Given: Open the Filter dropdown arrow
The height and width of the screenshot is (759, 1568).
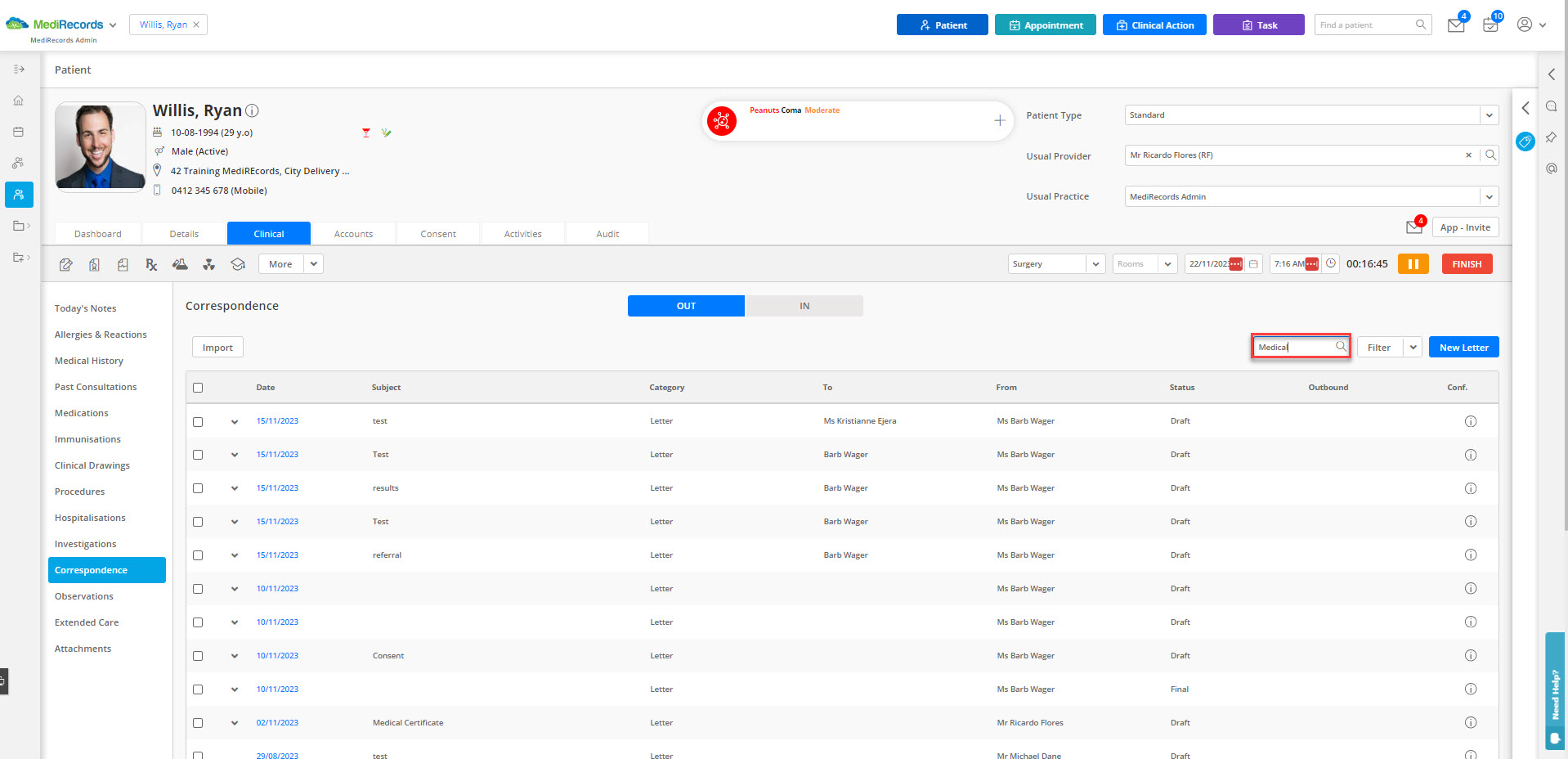Looking at the screenshot, I should pos(1413,347).
